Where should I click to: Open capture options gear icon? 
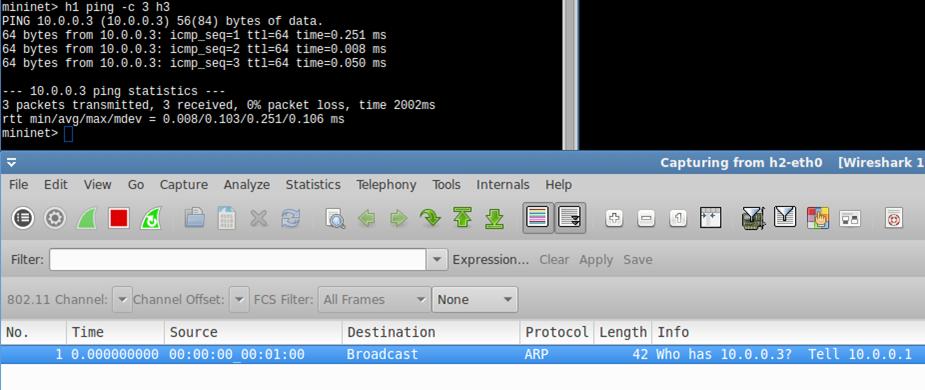point(55,218)
